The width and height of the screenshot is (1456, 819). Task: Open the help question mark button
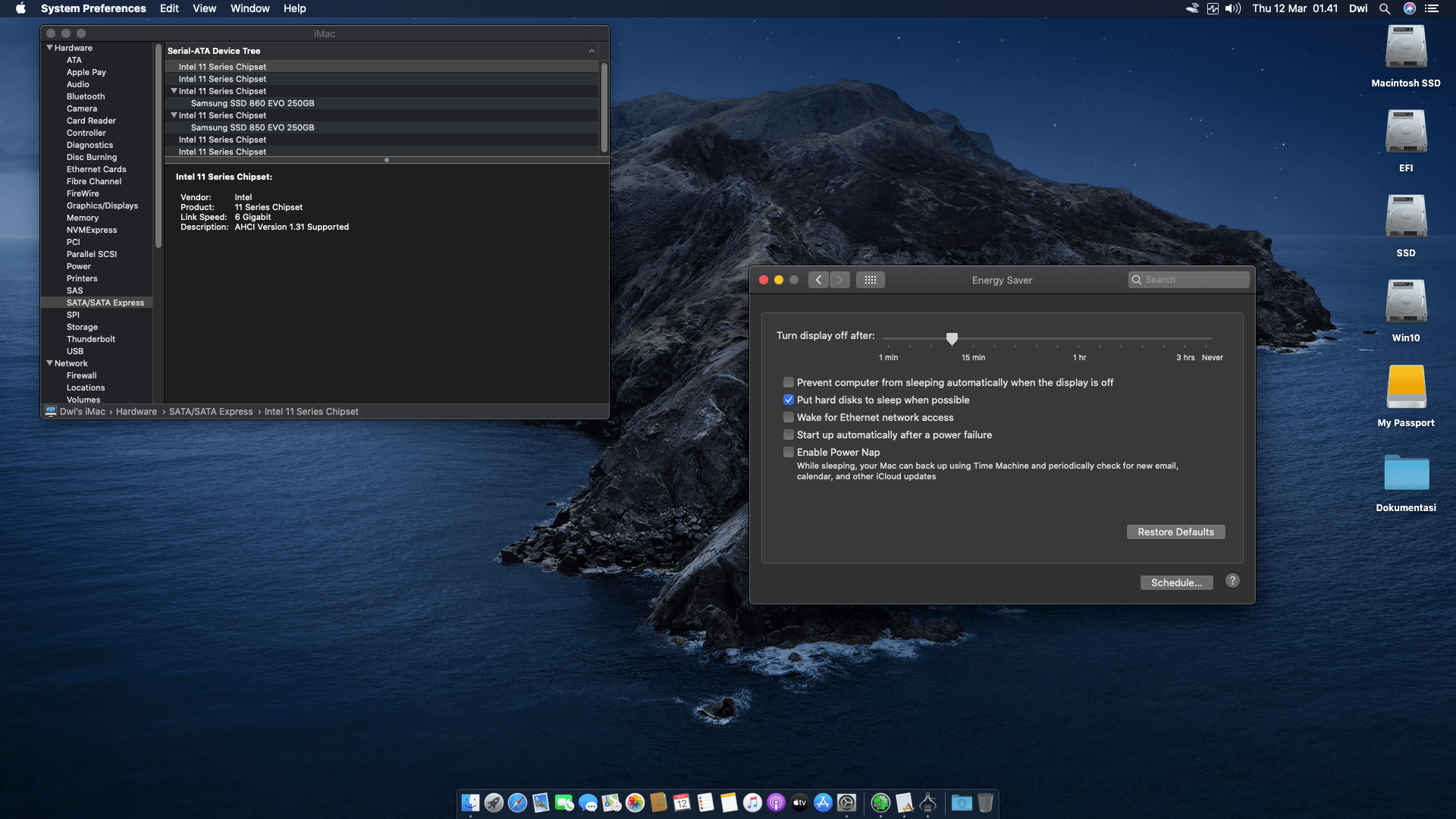(x=1232, y=581)
